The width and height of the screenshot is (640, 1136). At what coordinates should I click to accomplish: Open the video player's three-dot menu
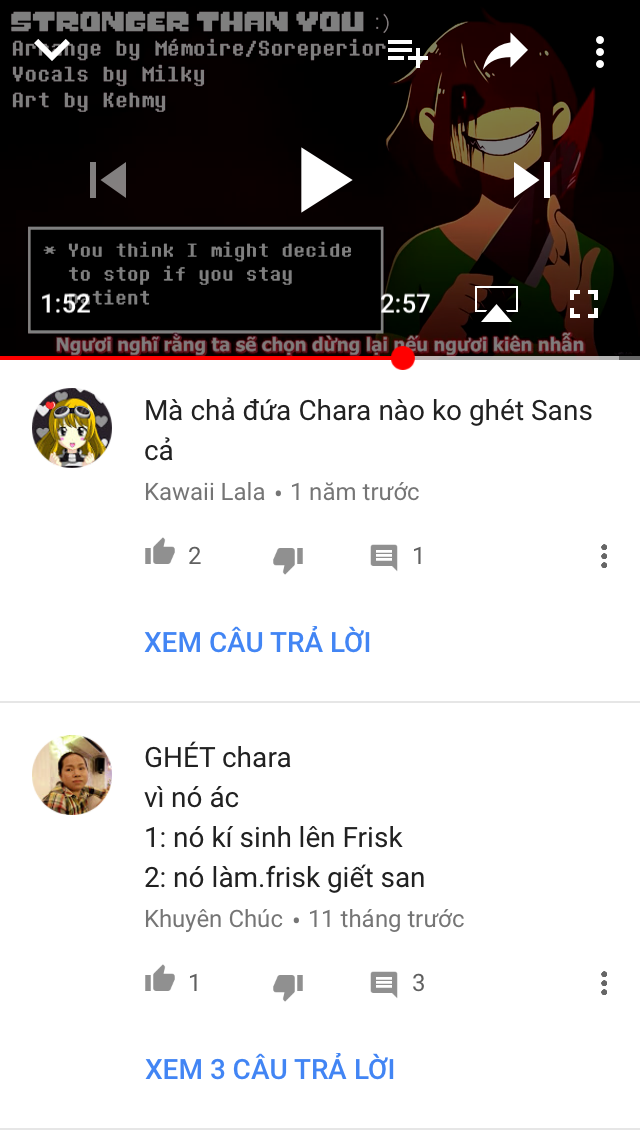coord(599,52)
